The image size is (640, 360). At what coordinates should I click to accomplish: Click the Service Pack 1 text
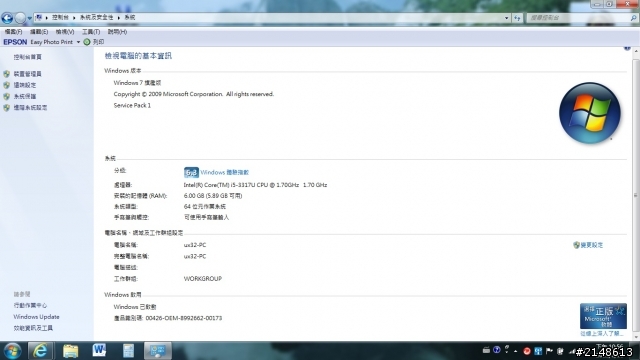pyautogui.click(x=132, y=105)
